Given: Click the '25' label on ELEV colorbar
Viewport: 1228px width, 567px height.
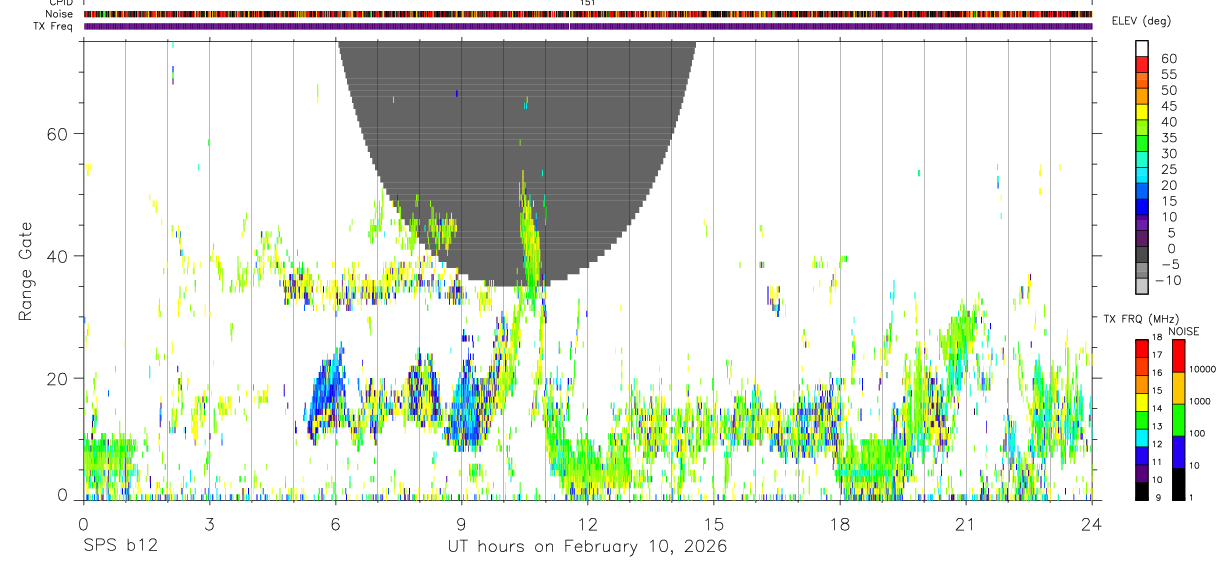Looking at the screenshot, I should click(1168, 170).
